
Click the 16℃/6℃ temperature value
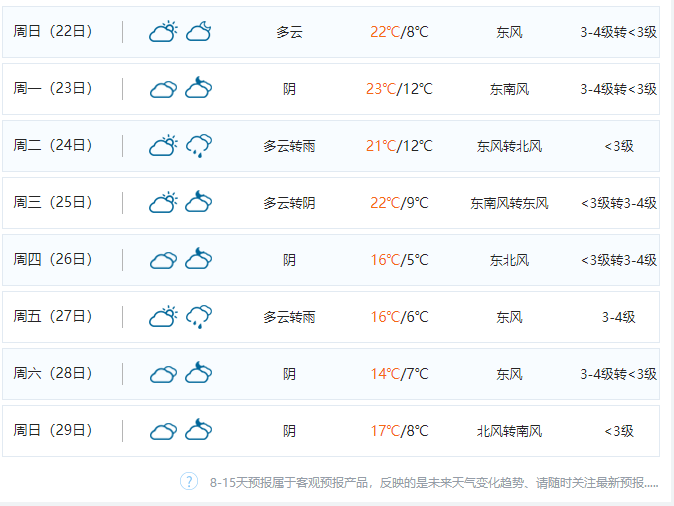(399, 317)
